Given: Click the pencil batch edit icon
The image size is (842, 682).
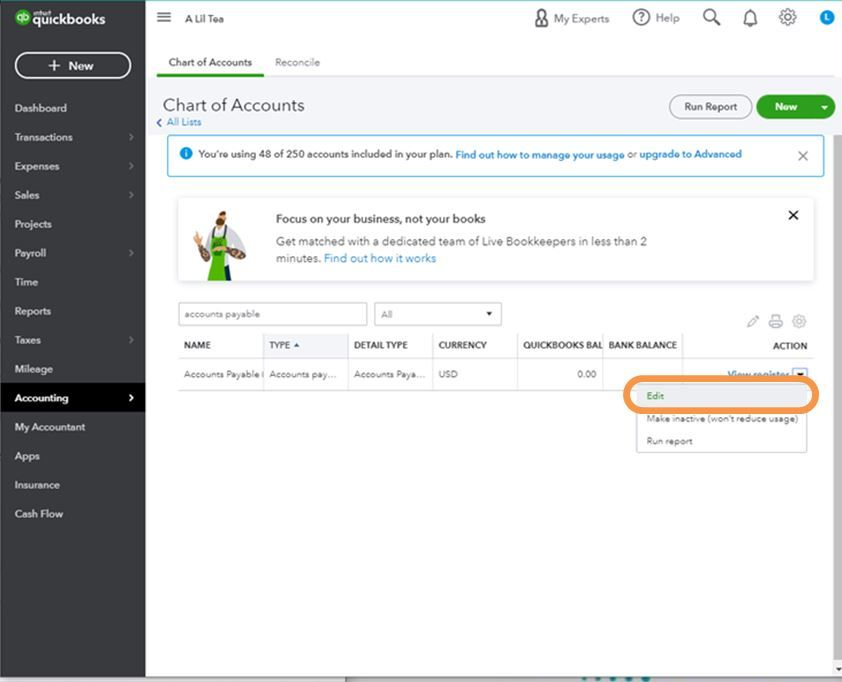Looking at the screenshot, I should 752,321.
